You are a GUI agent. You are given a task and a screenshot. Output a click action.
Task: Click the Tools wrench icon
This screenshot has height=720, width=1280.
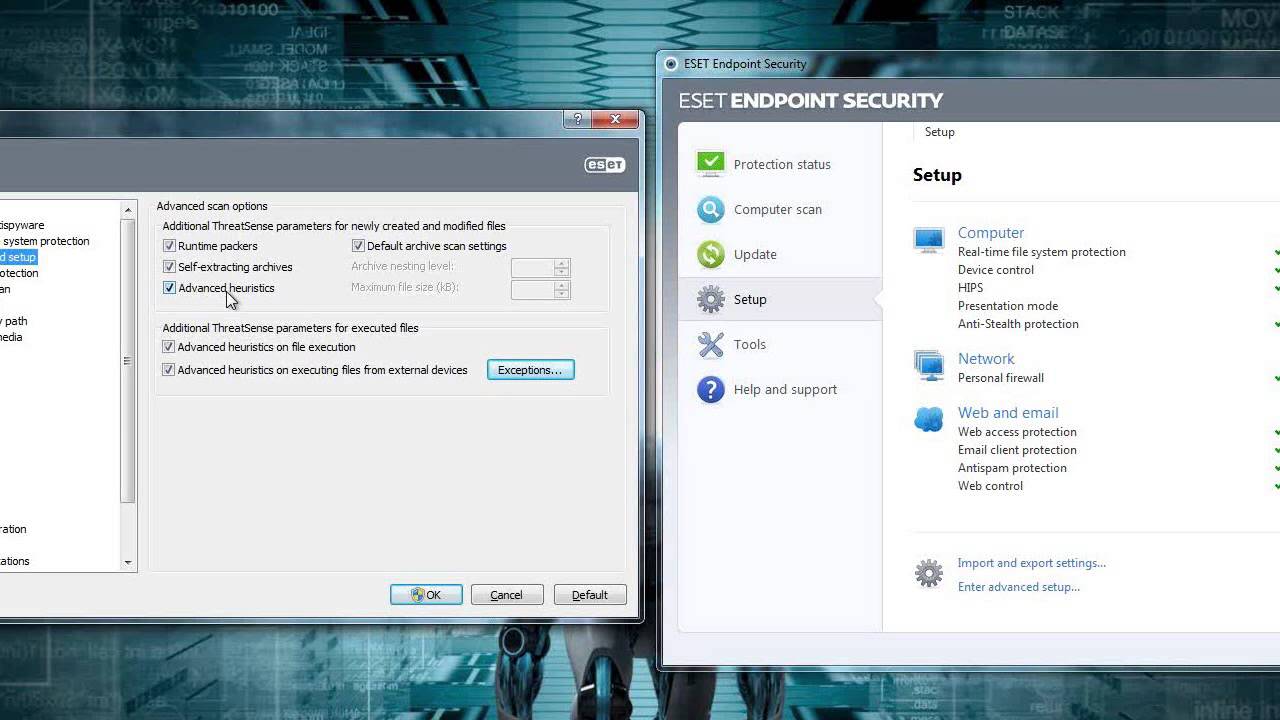pyautogui.click(x=710, y=344)
